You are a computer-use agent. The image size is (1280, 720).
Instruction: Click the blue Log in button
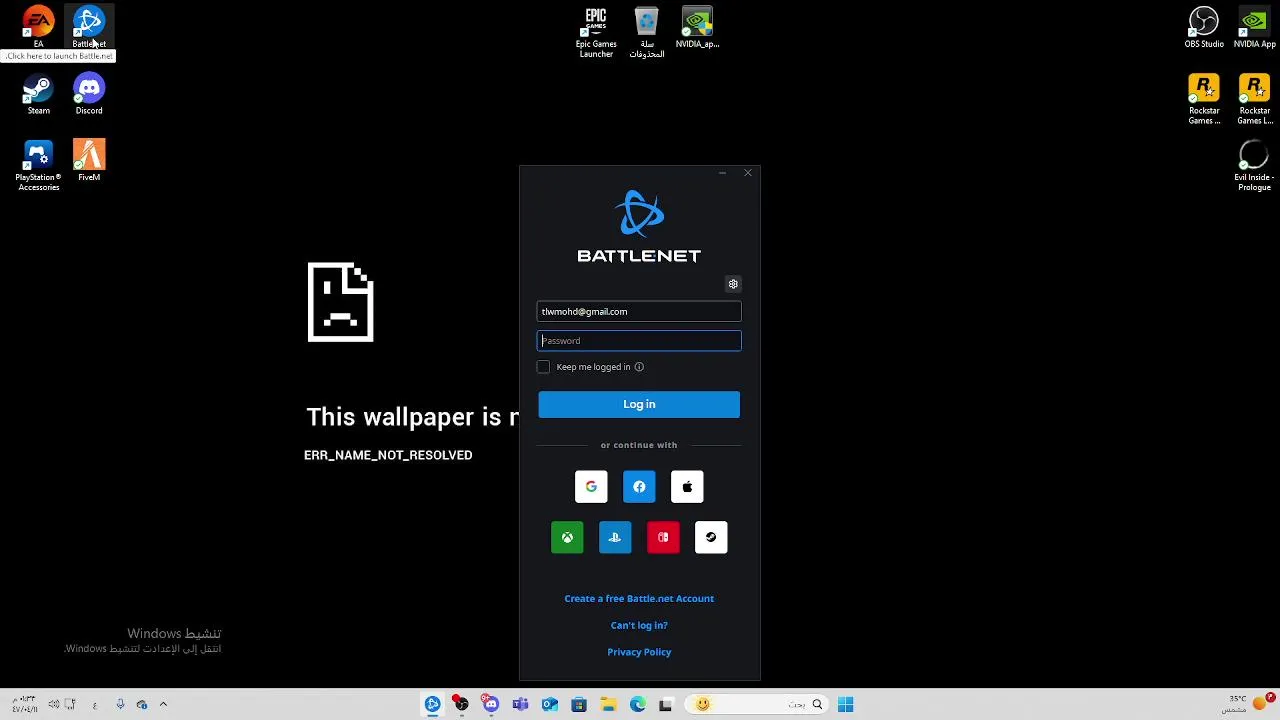(x=639, y=404)
